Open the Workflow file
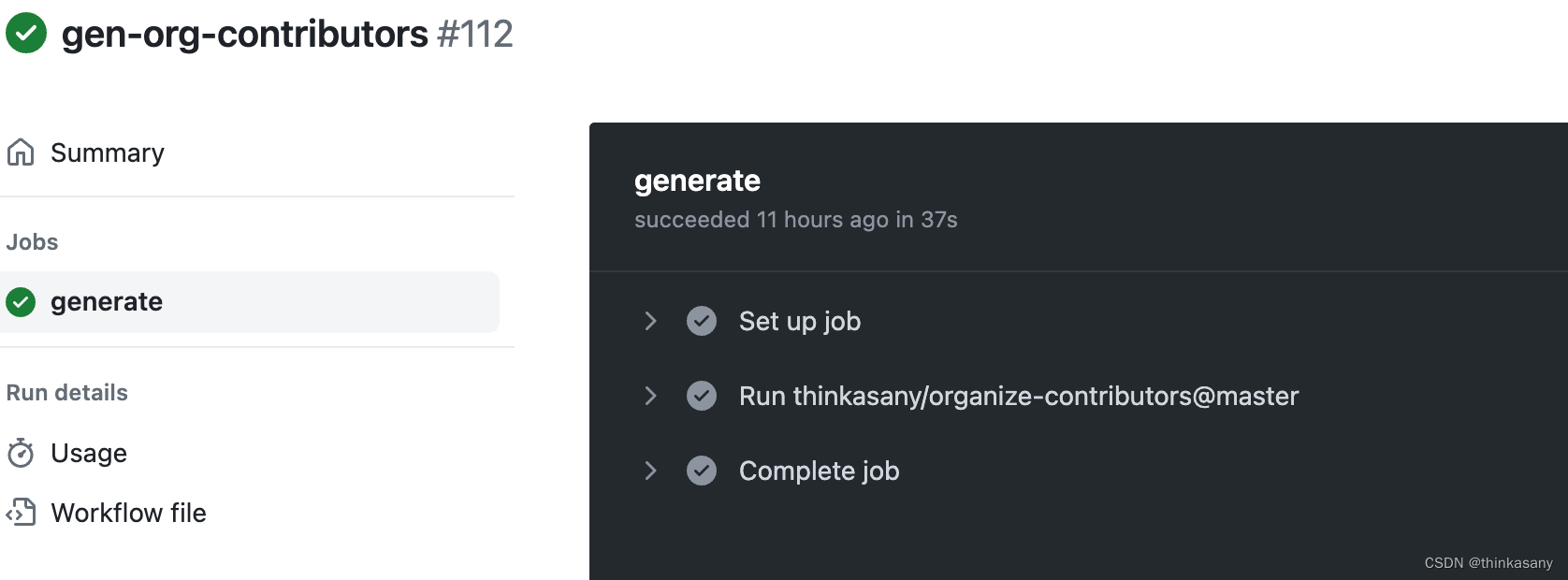The image size is (1568, 580). 128,513
